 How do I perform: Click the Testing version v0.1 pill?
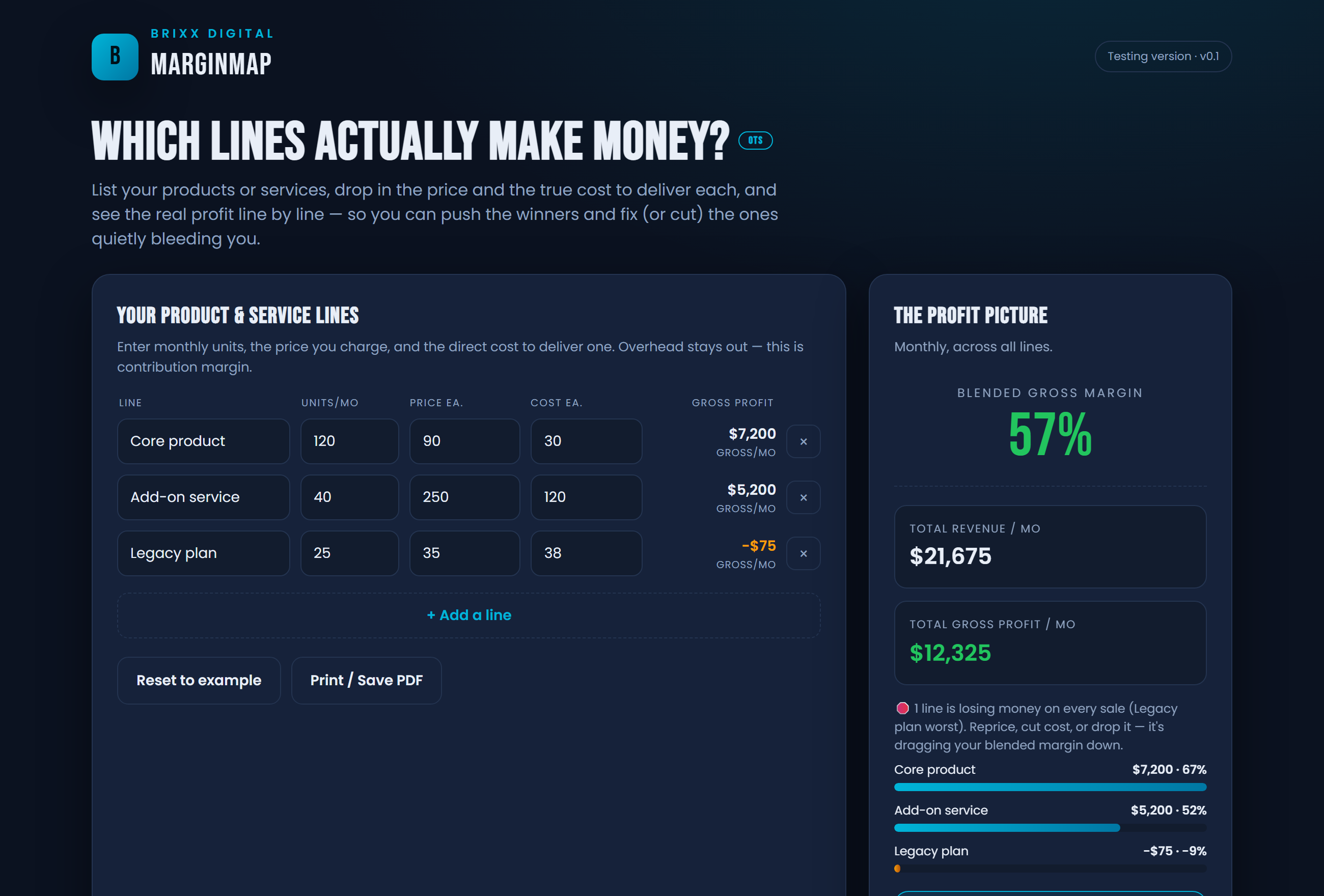[x=1163, y=57]
